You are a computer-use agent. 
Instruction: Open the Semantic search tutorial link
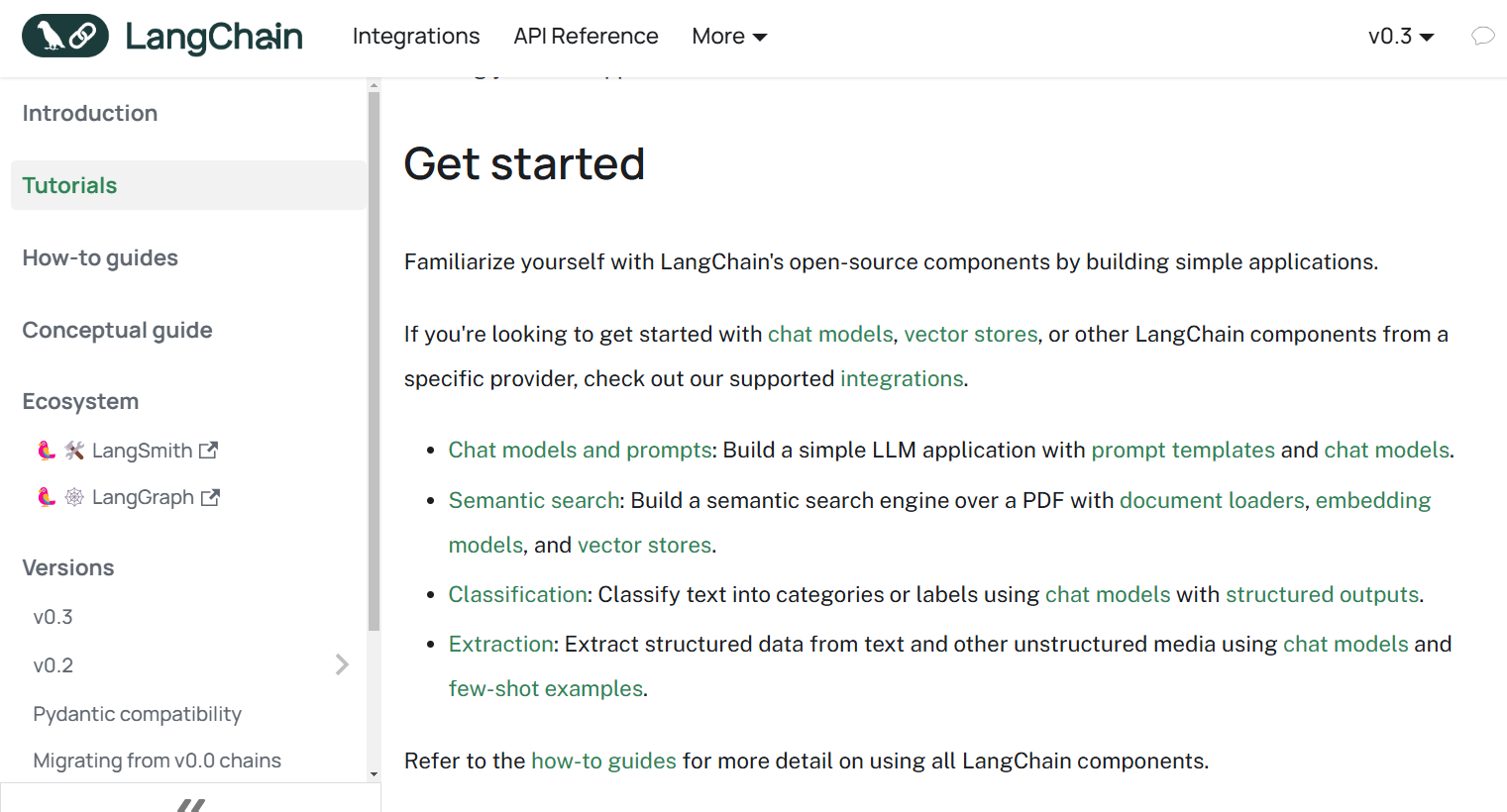pyautogui.click(x=534, y=500)
